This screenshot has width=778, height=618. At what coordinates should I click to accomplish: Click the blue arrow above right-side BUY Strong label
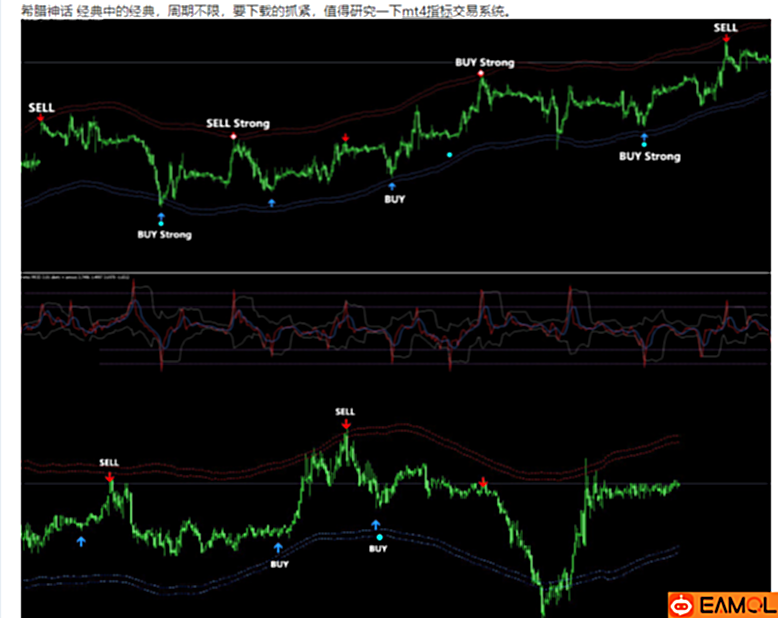pos(644,136)
